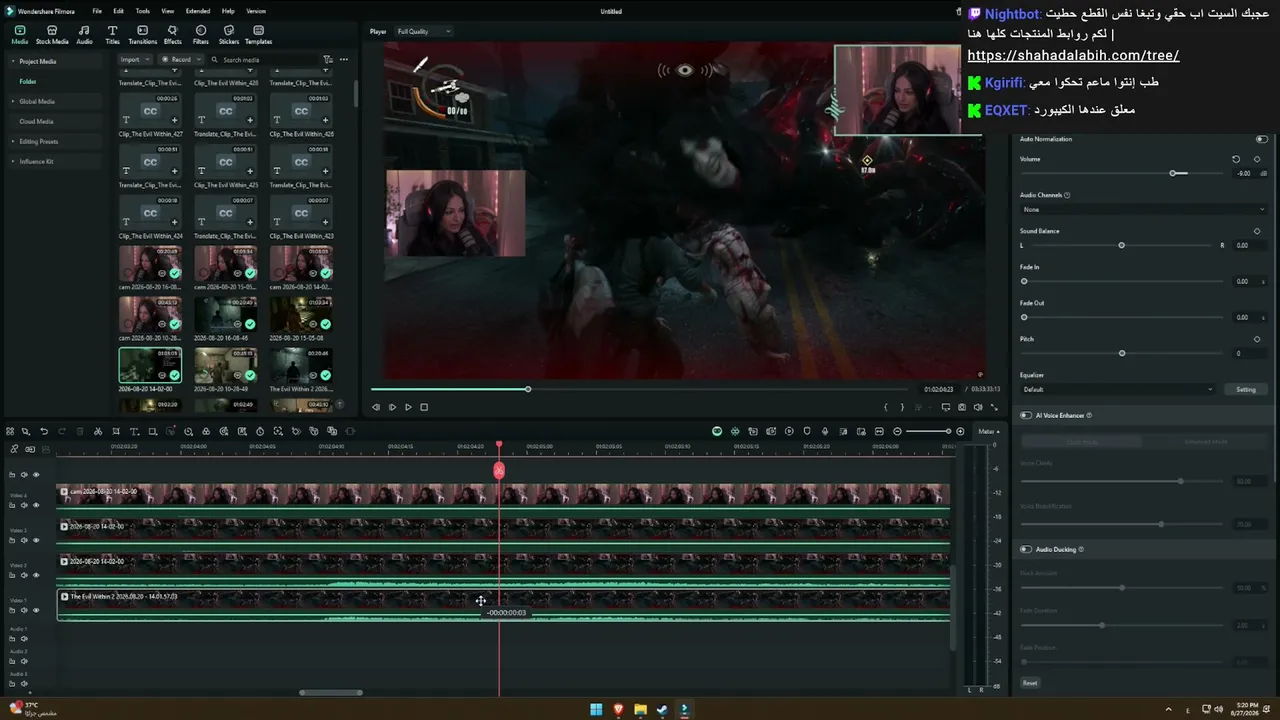Open the View menu
The image size is (1280, 720).
(167, 11)
